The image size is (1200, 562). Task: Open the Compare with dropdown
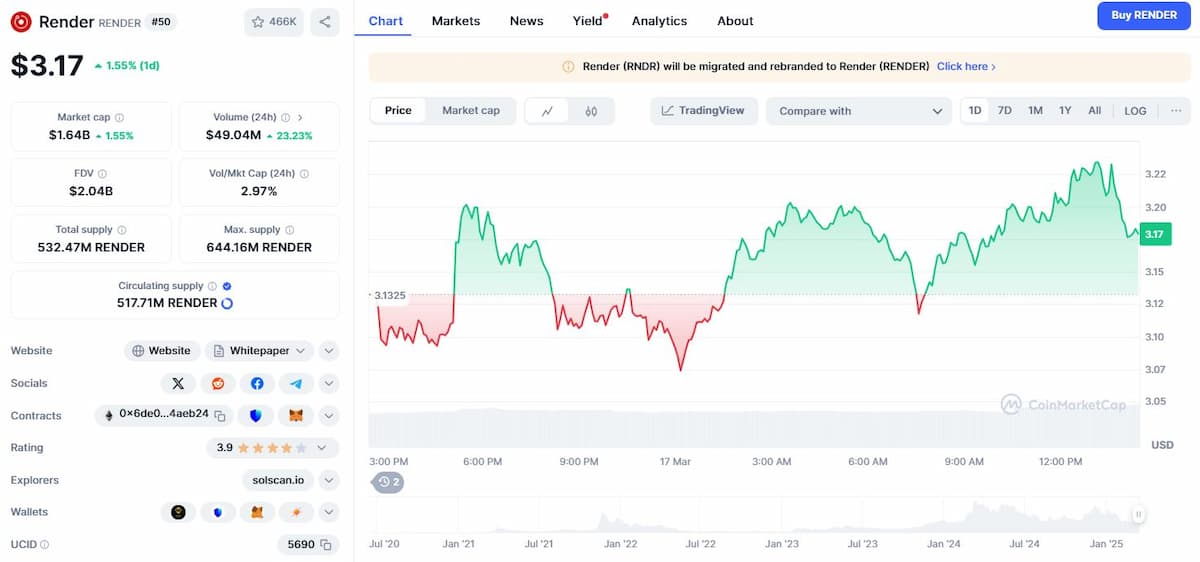point(860,111)
